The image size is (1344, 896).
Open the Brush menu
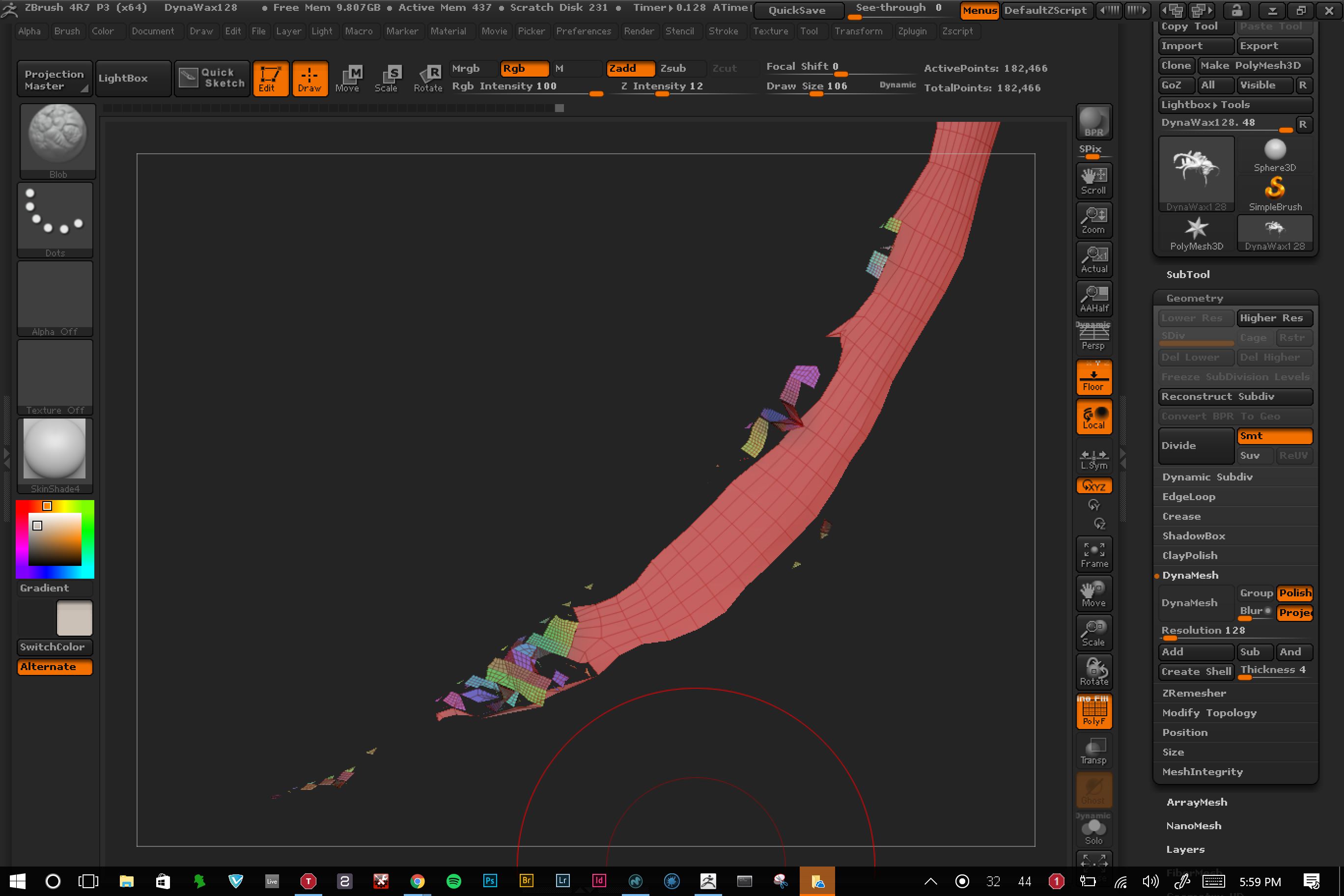(67, 31)
